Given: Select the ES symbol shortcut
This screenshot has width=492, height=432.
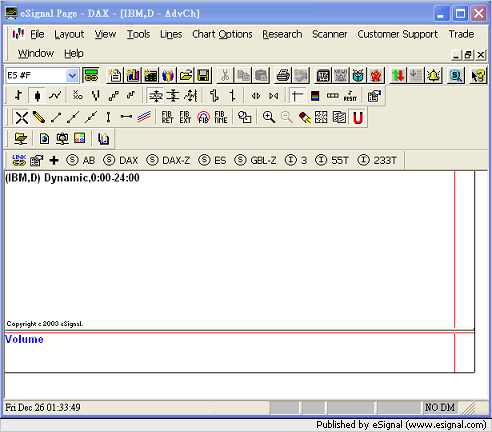Looking at the screenshot, I should [212, 160].
